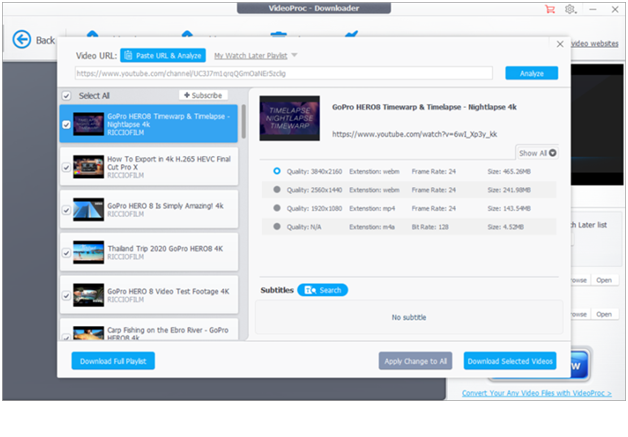Toggle GoPro HERO 8 Is Simply Amazing checkbox
Image resolution: width=628 pixels, height=437 pixels.
point(66,210)
